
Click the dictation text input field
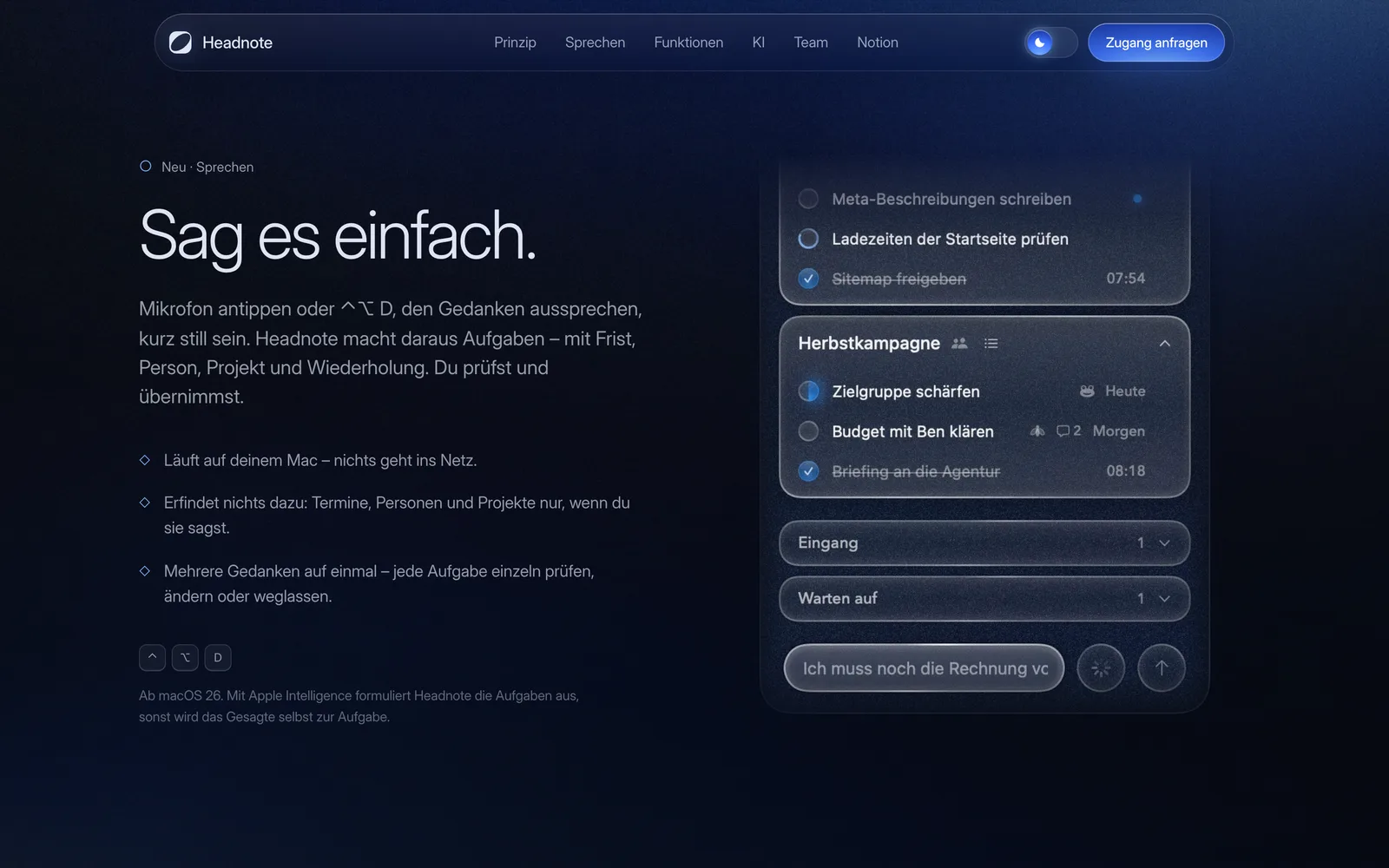point(924,668)
